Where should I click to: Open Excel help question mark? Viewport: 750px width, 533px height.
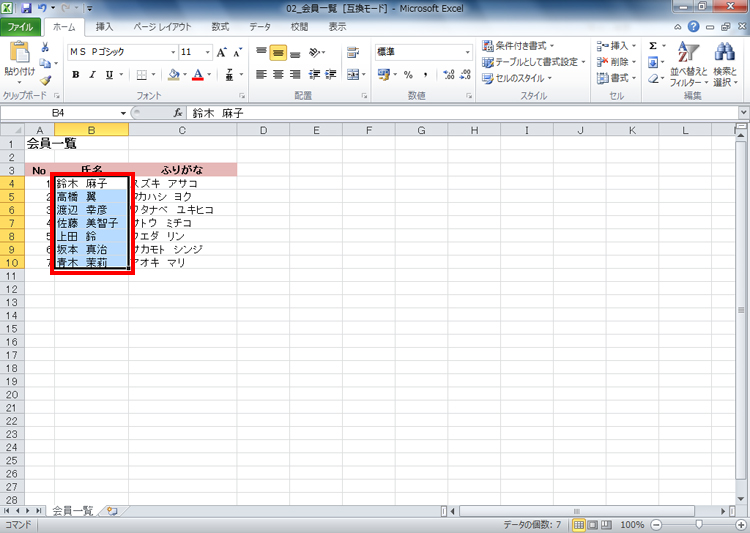pyautogui.click(x=694, y=27)
